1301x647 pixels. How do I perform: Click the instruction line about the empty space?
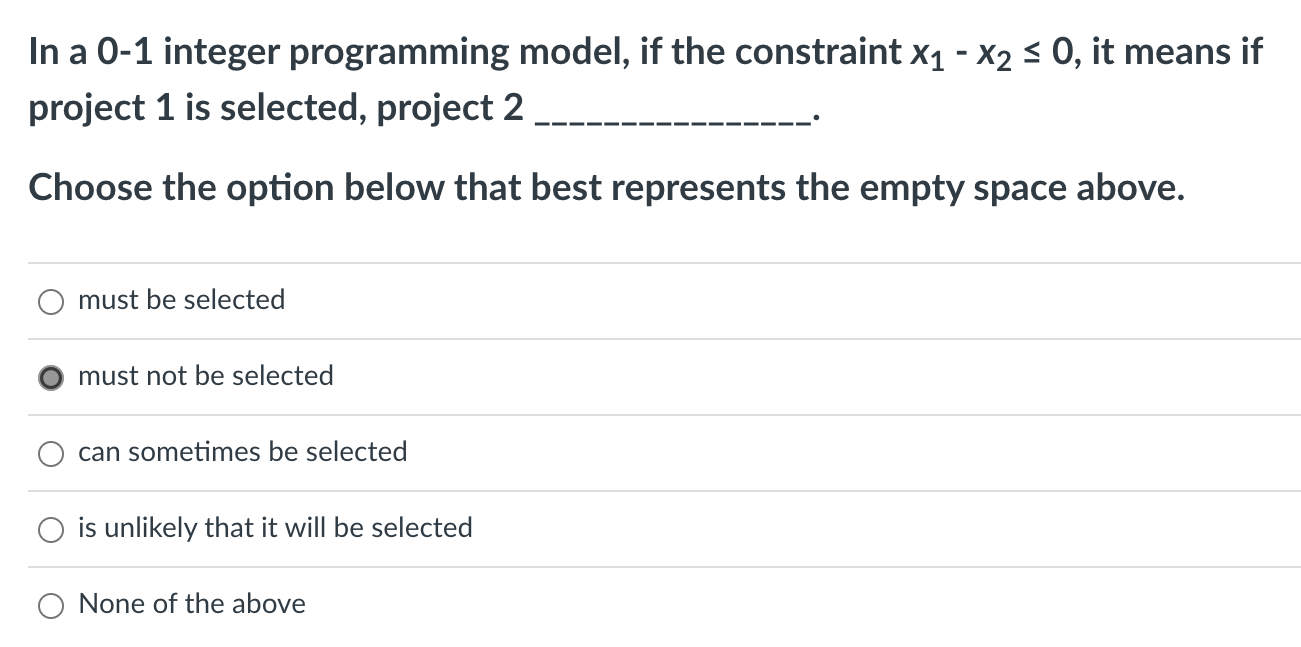(606, 188)
